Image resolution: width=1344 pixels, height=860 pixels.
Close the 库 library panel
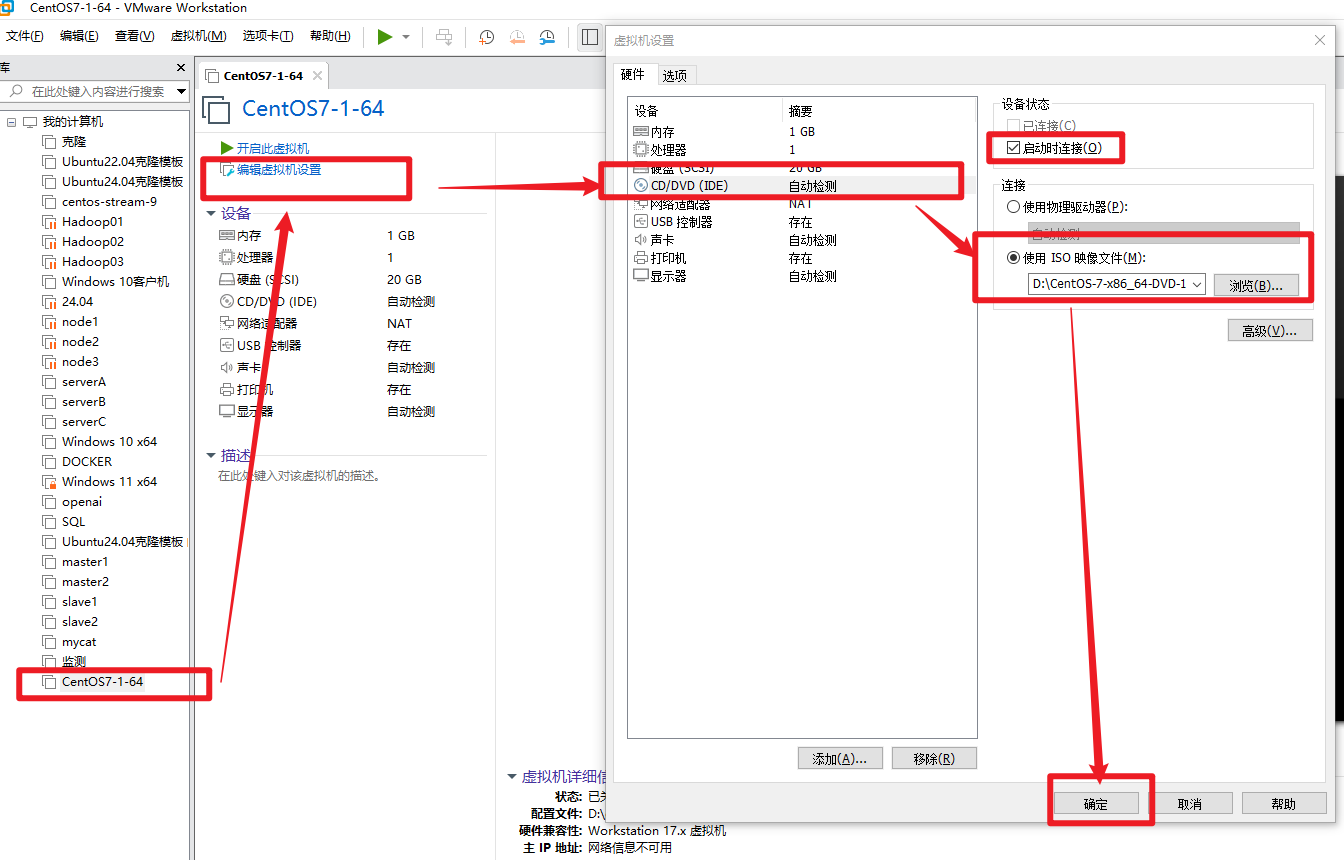click(x=181, y=68)
